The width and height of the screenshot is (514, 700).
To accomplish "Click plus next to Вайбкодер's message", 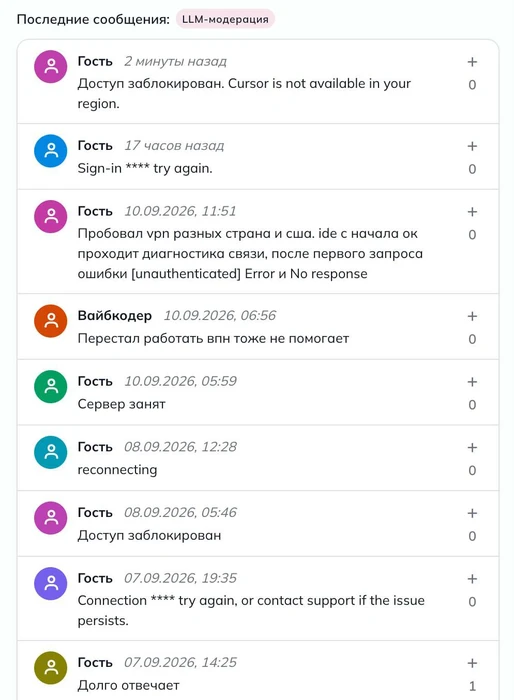I will [472, 316].
